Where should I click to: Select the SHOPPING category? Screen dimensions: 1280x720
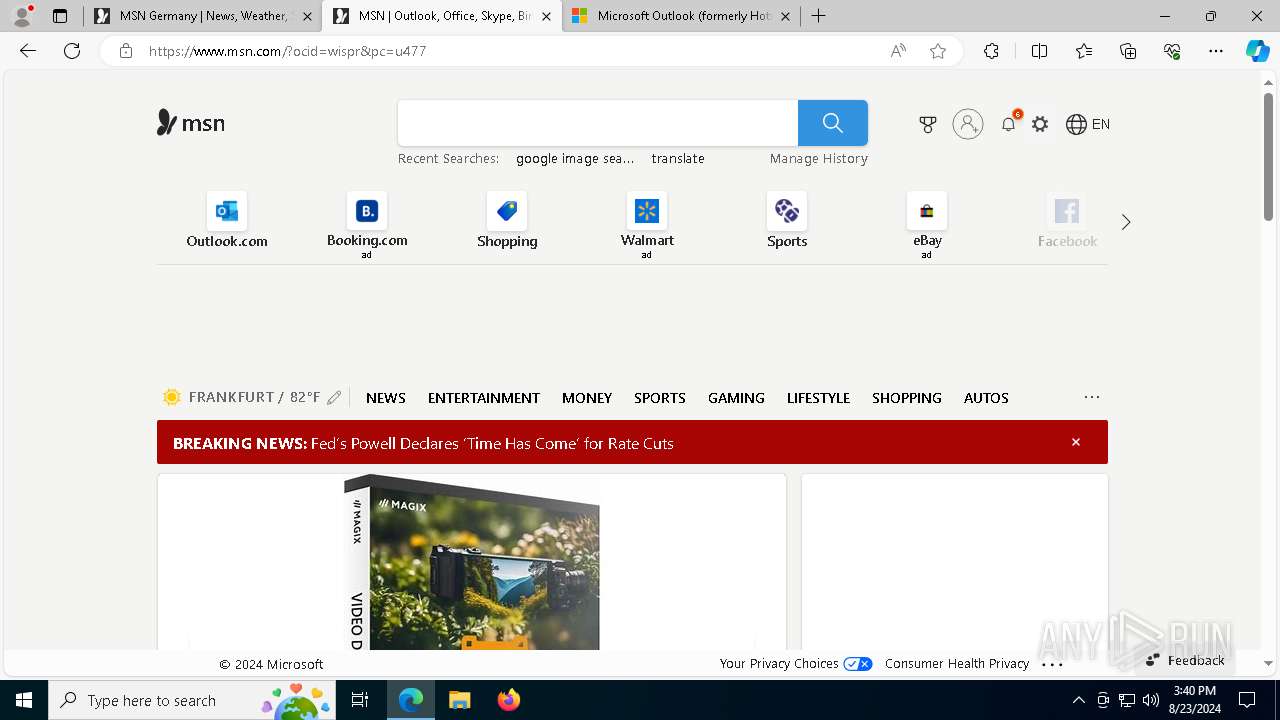point(907,398)
